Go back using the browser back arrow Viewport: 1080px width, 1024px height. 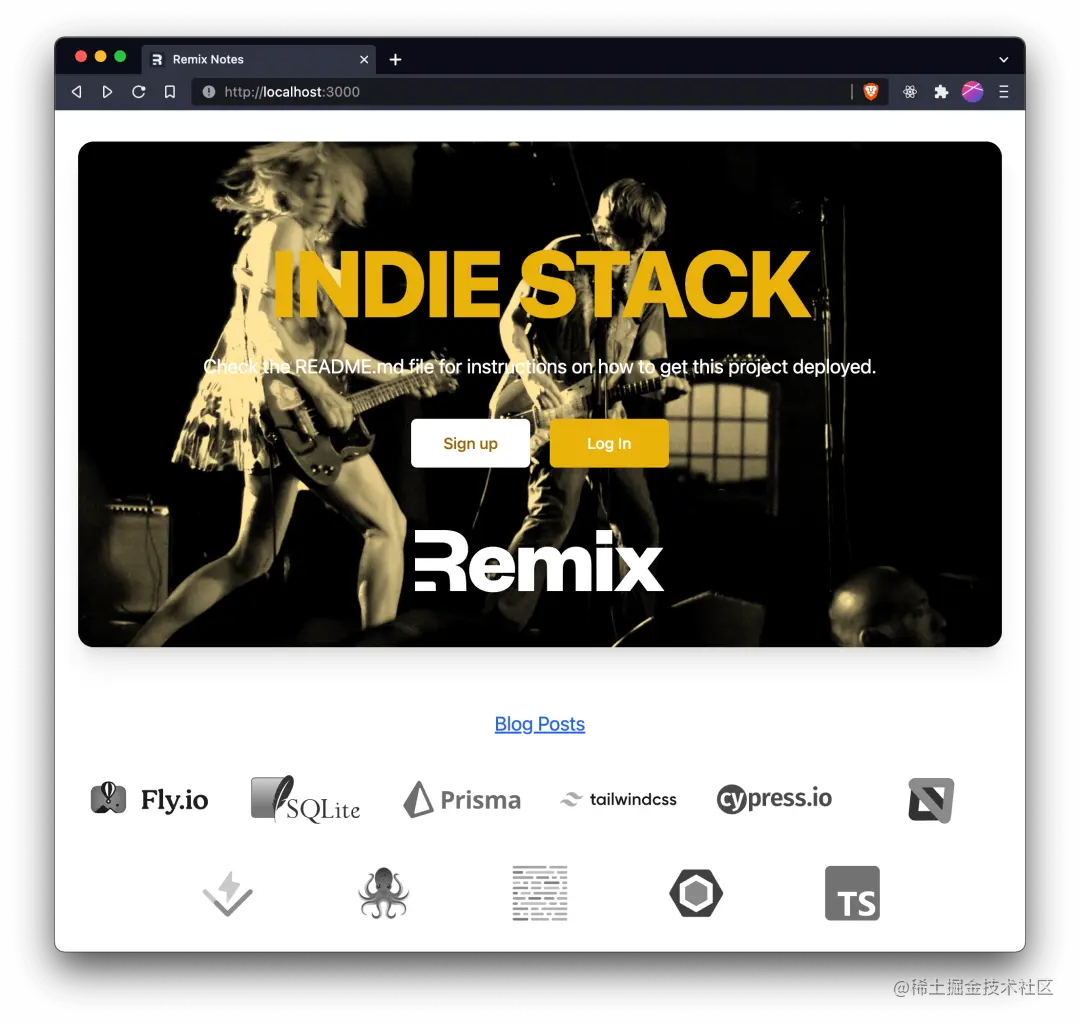pyautogui.click(x=77, y=92)
